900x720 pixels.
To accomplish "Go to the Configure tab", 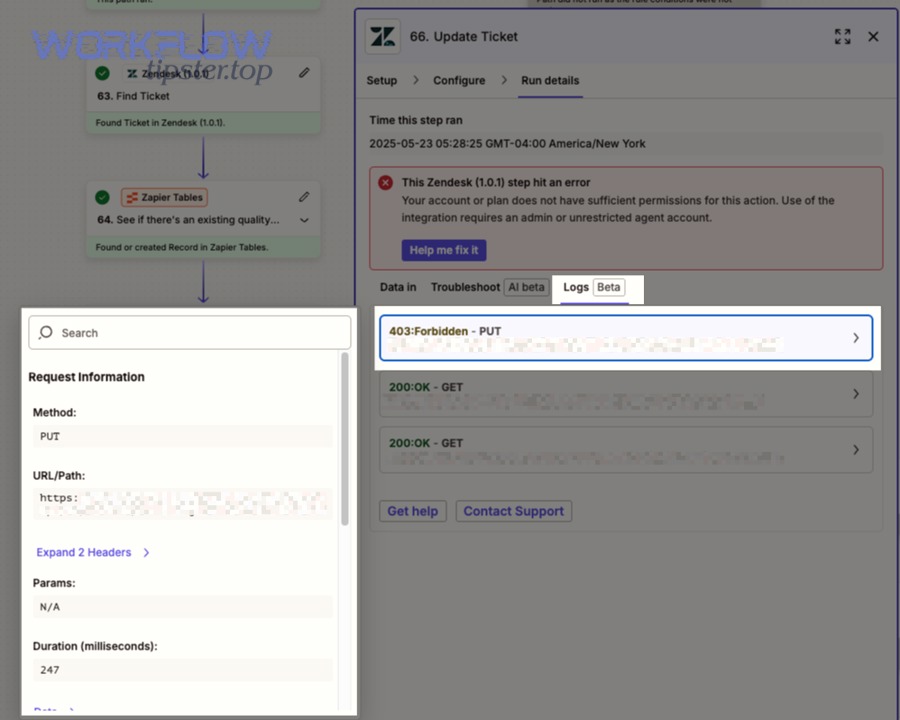I will click(x=459, y=80).
